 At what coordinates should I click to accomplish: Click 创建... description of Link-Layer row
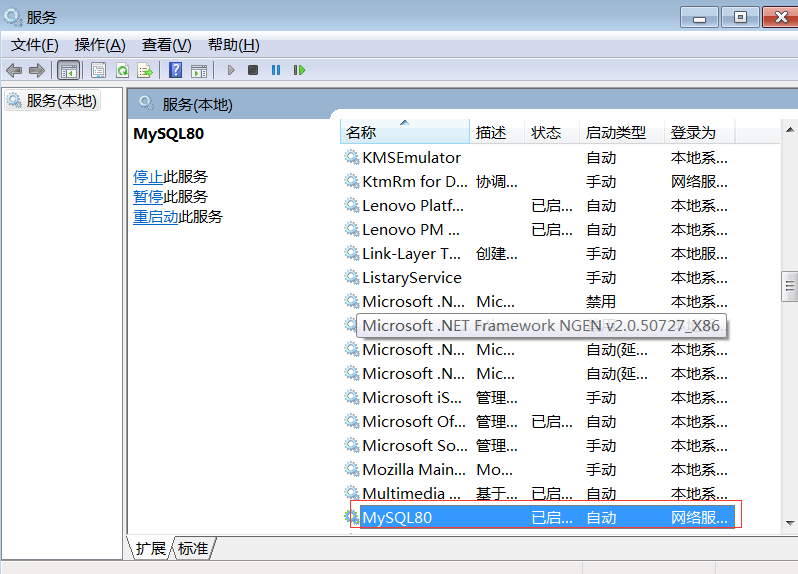[497, 253]
